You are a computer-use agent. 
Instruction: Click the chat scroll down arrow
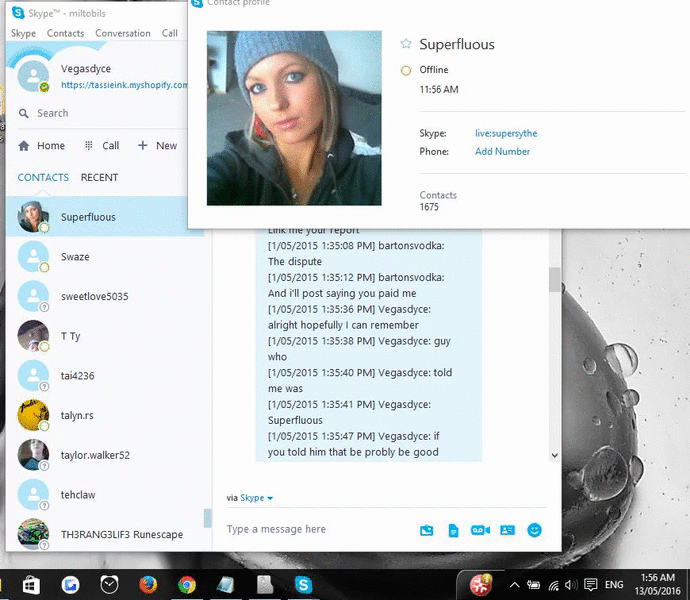pos(554,455)
